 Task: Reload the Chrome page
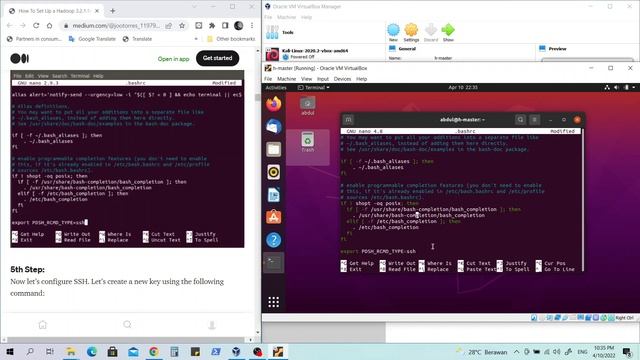(36, 25)
